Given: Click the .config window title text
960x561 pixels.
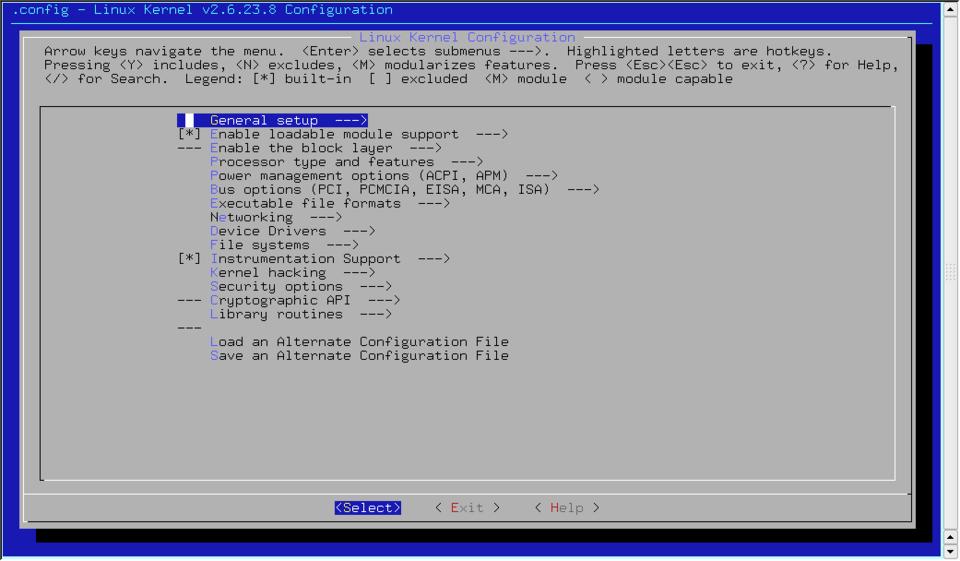Looking at the screenshot, I should pyautogui.click(x=203, y=10).
